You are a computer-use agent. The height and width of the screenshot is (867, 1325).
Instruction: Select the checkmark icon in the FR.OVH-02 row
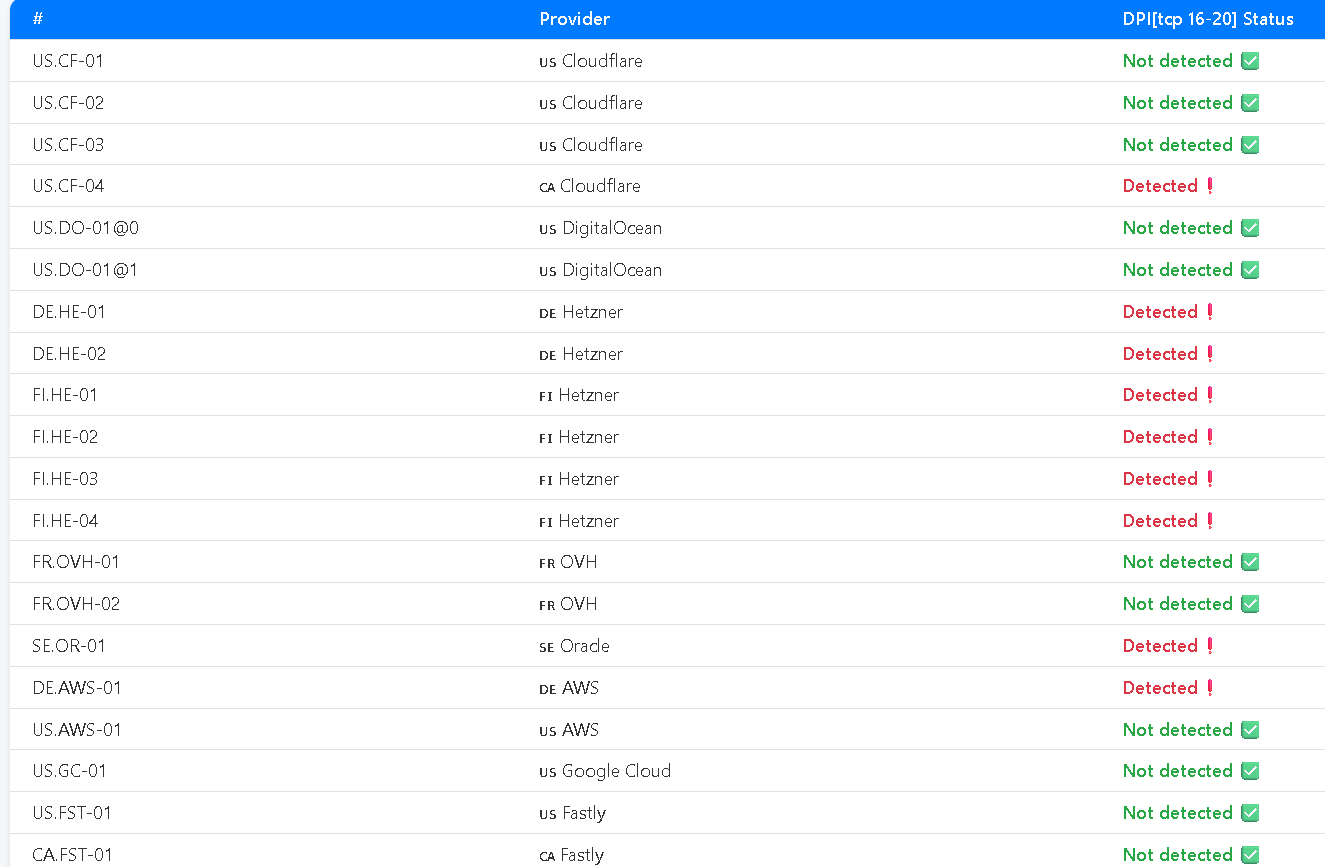(x=1249, y=604)
